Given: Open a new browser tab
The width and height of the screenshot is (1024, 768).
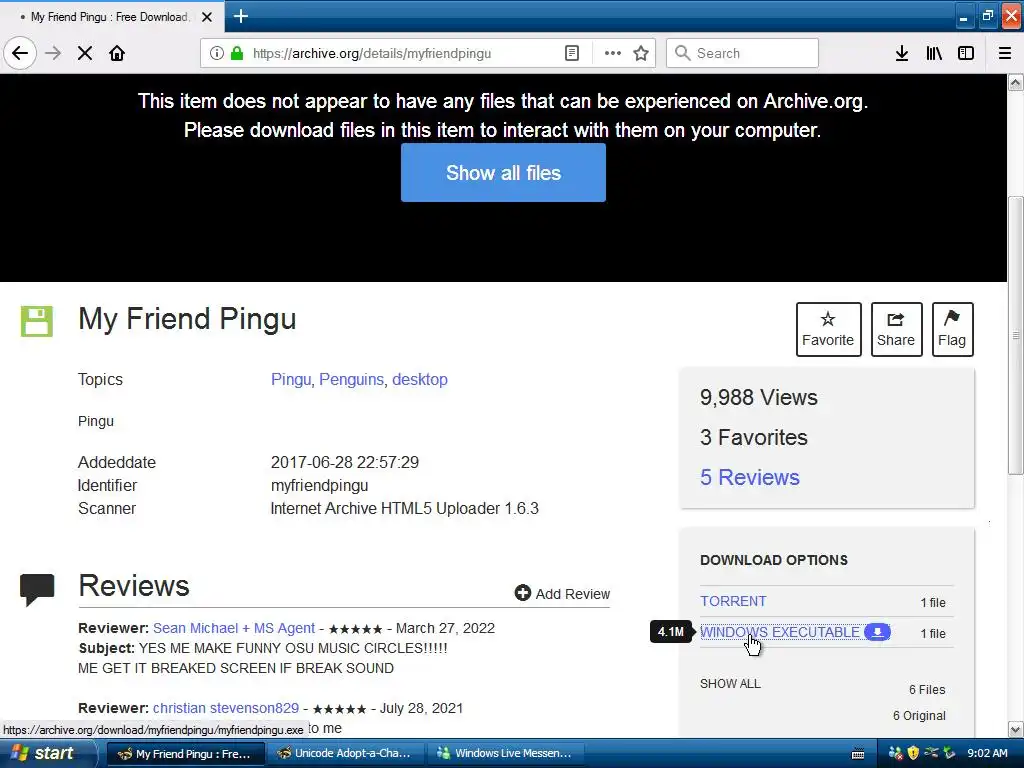Looking at the screenshot, I should (x=240, y=16).
